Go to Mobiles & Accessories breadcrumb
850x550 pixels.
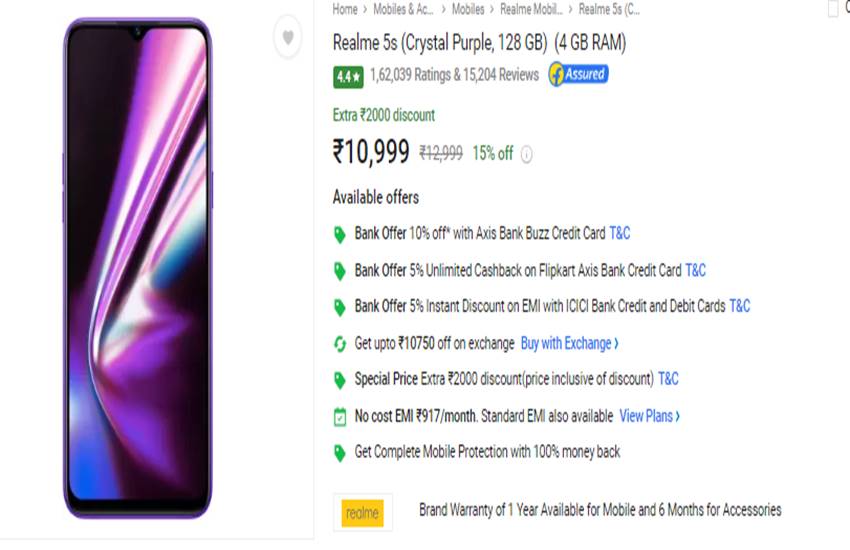[402, 9]
